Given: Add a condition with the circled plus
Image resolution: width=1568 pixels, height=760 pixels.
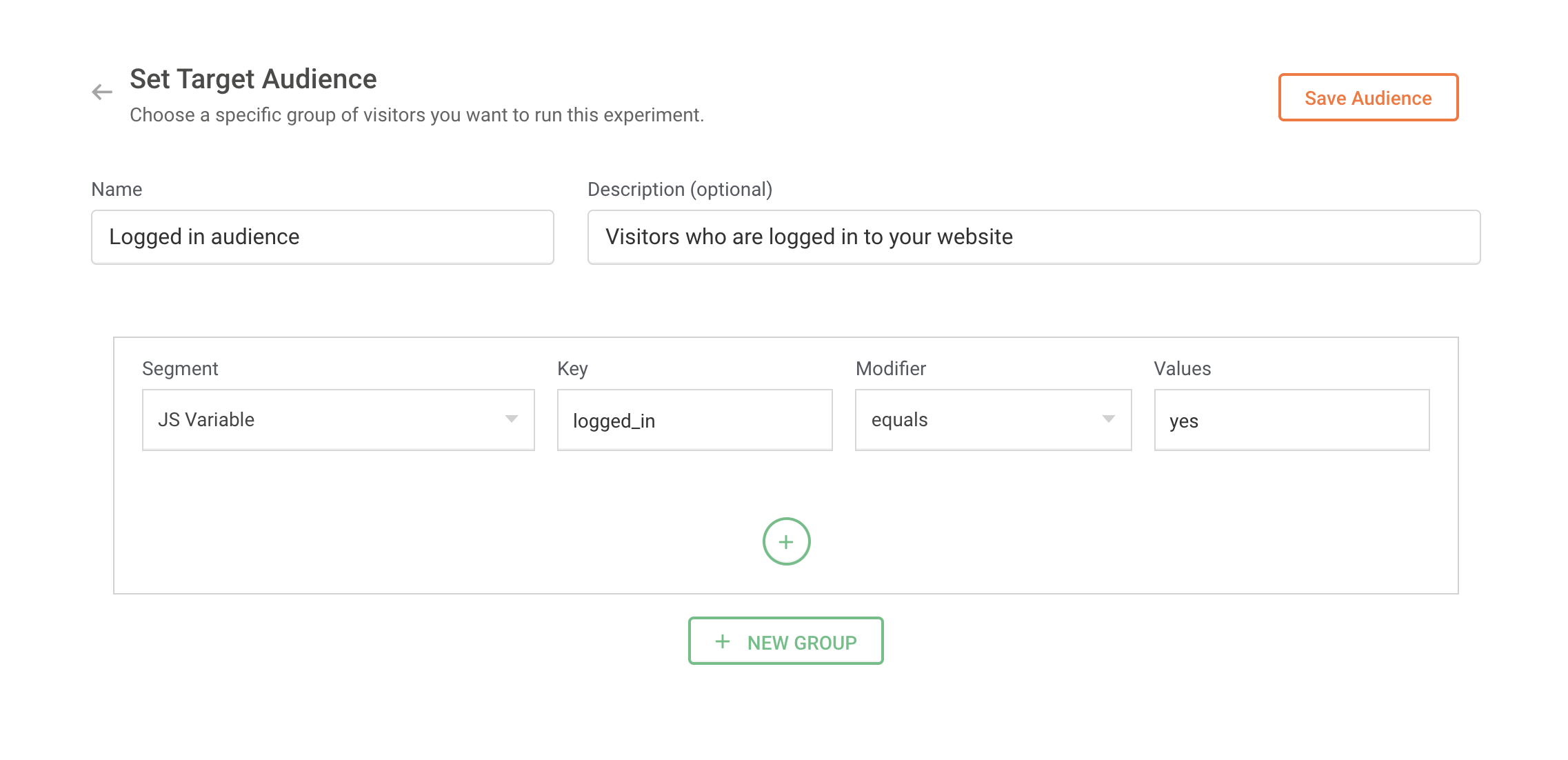Looking at the screenshot, I should click(x=786, y=541).
